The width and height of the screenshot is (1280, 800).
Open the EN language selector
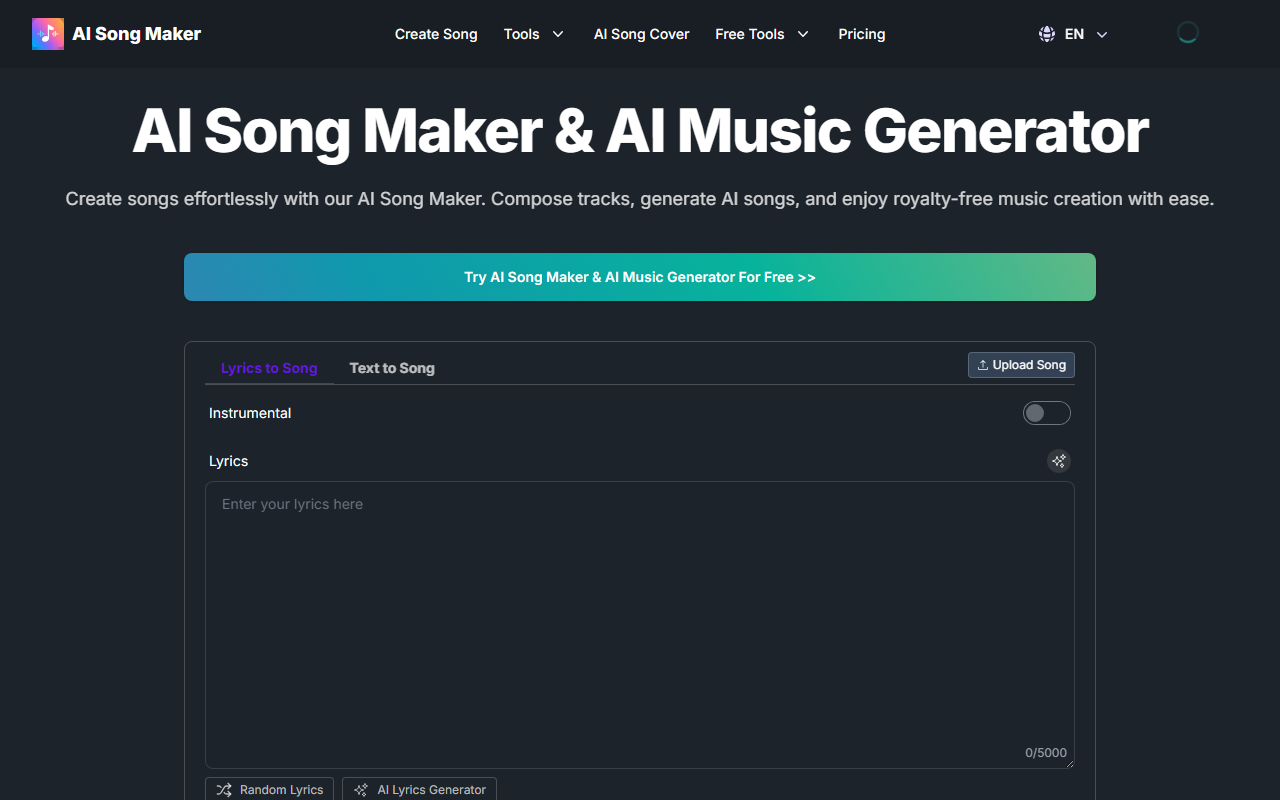coord(1073,34)
